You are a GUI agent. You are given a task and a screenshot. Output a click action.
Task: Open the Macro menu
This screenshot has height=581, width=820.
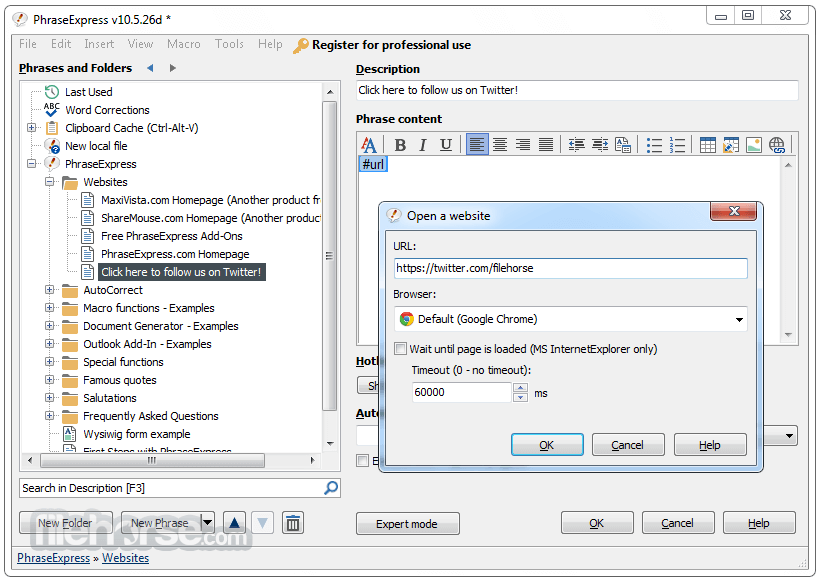(x=184, y=44)
